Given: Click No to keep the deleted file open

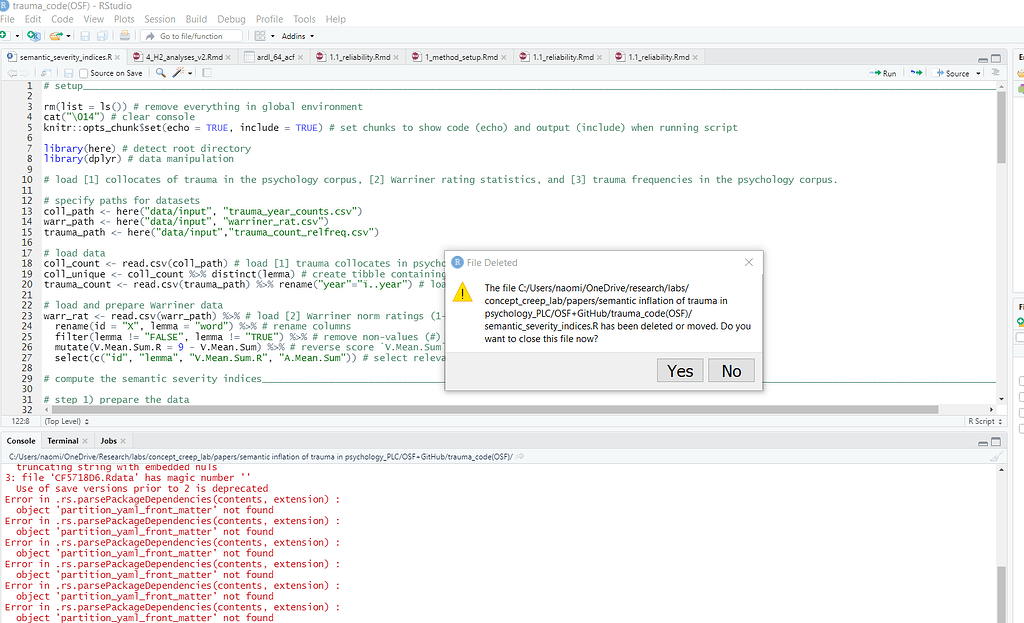Looking at the screenshot, I should click(731, 370).
